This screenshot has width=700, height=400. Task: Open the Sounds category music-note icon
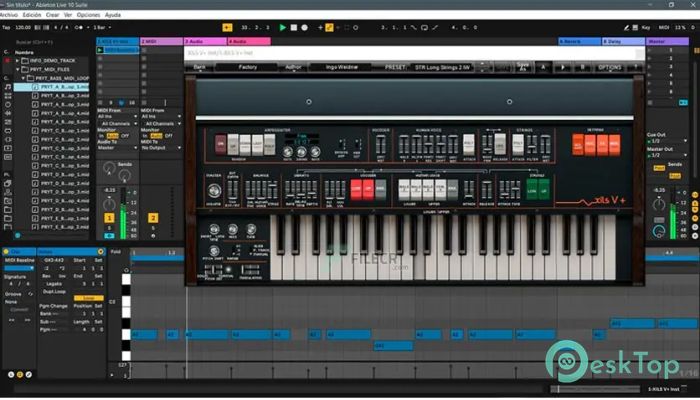coord(7,87)
